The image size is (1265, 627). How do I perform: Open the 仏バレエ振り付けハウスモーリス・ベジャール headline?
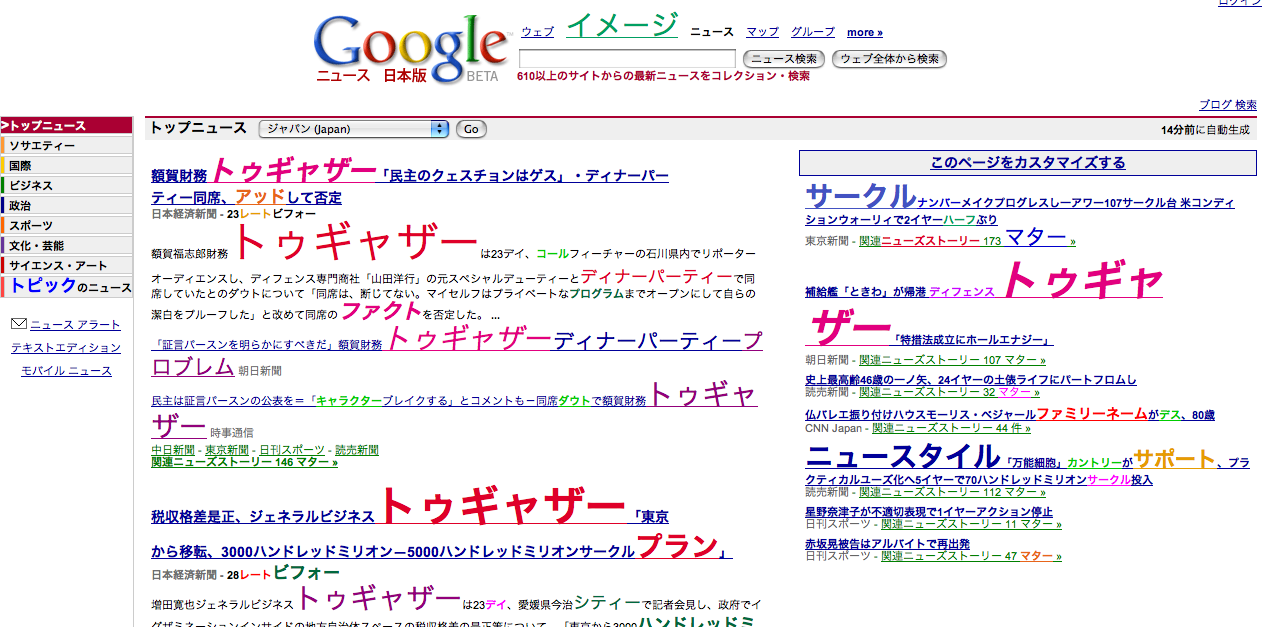(1010, 414)
